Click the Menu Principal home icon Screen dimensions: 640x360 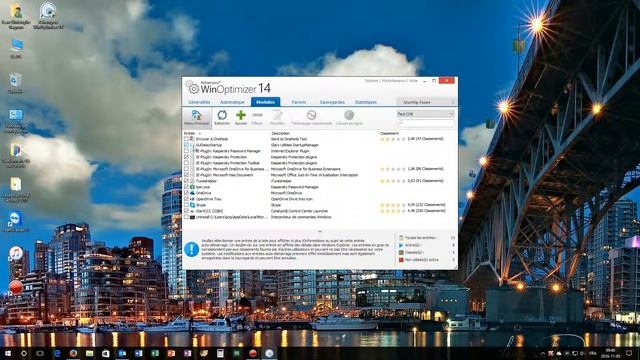pyautogui.click(x=196, y=116)
